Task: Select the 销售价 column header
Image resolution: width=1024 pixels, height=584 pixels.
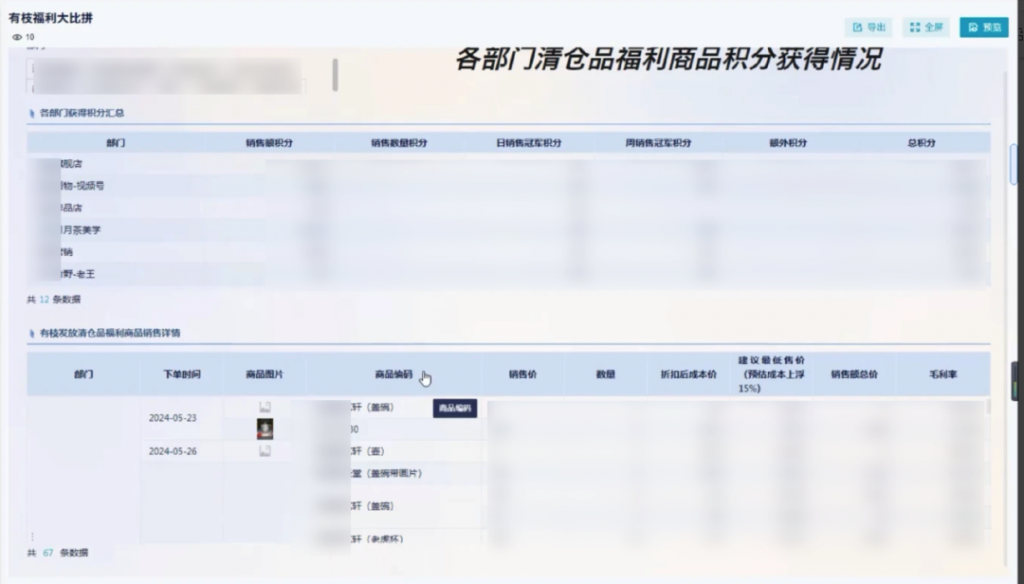Action: click(x=523, y=374)
